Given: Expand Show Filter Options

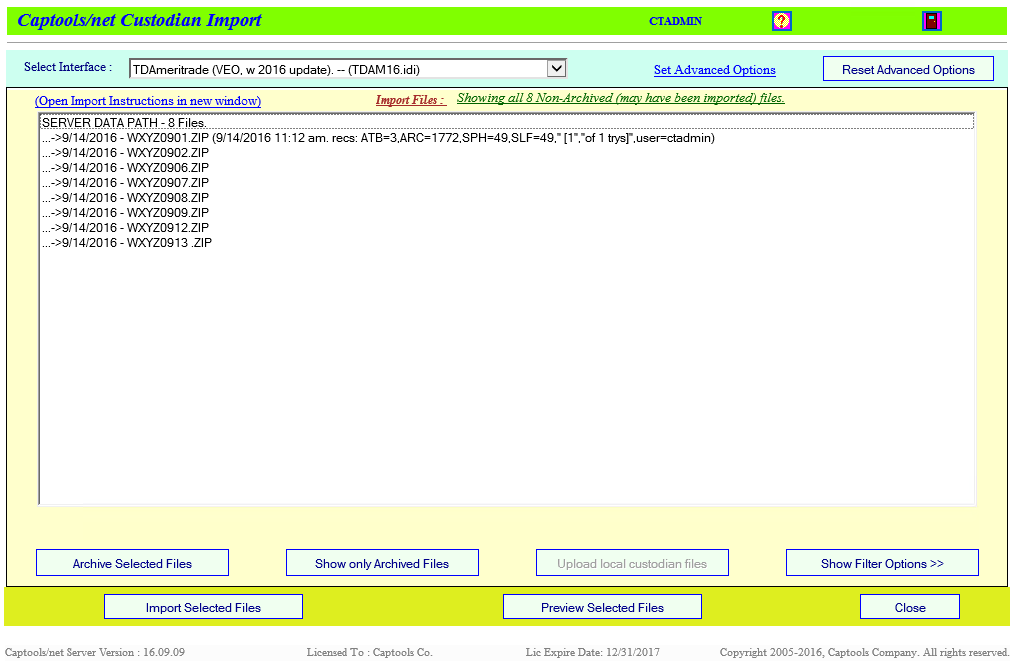Looking at the screenshot, I should pyautogui.click(x=882, y=563).
